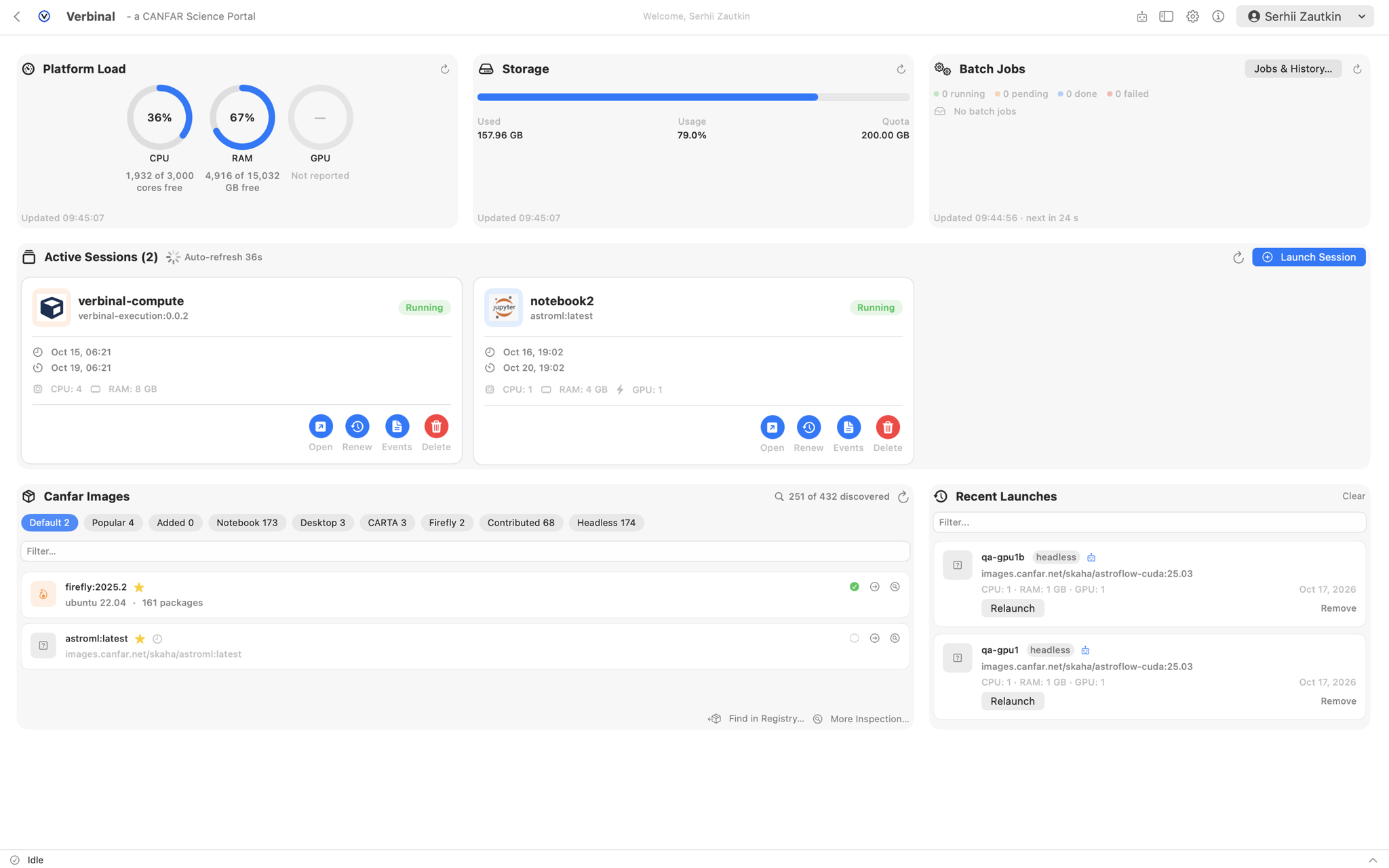Renew the notebook2 session

tap(808, 427)
